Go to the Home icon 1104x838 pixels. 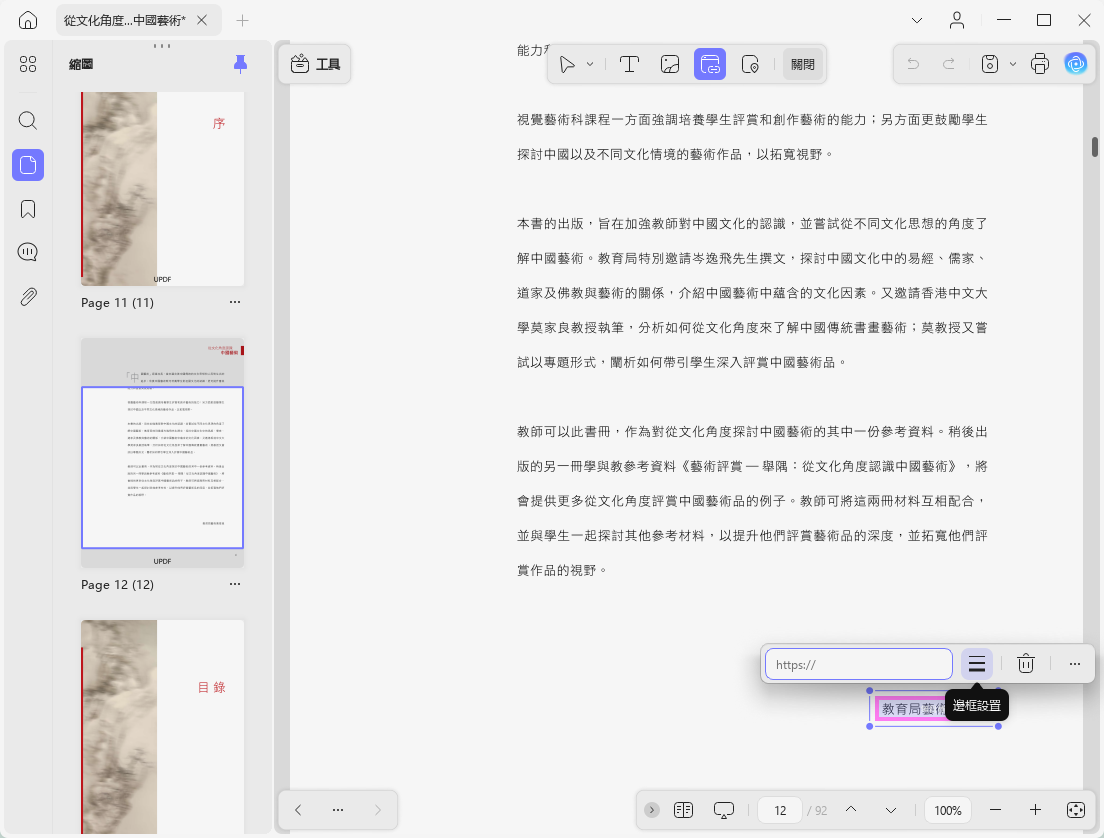27,20
